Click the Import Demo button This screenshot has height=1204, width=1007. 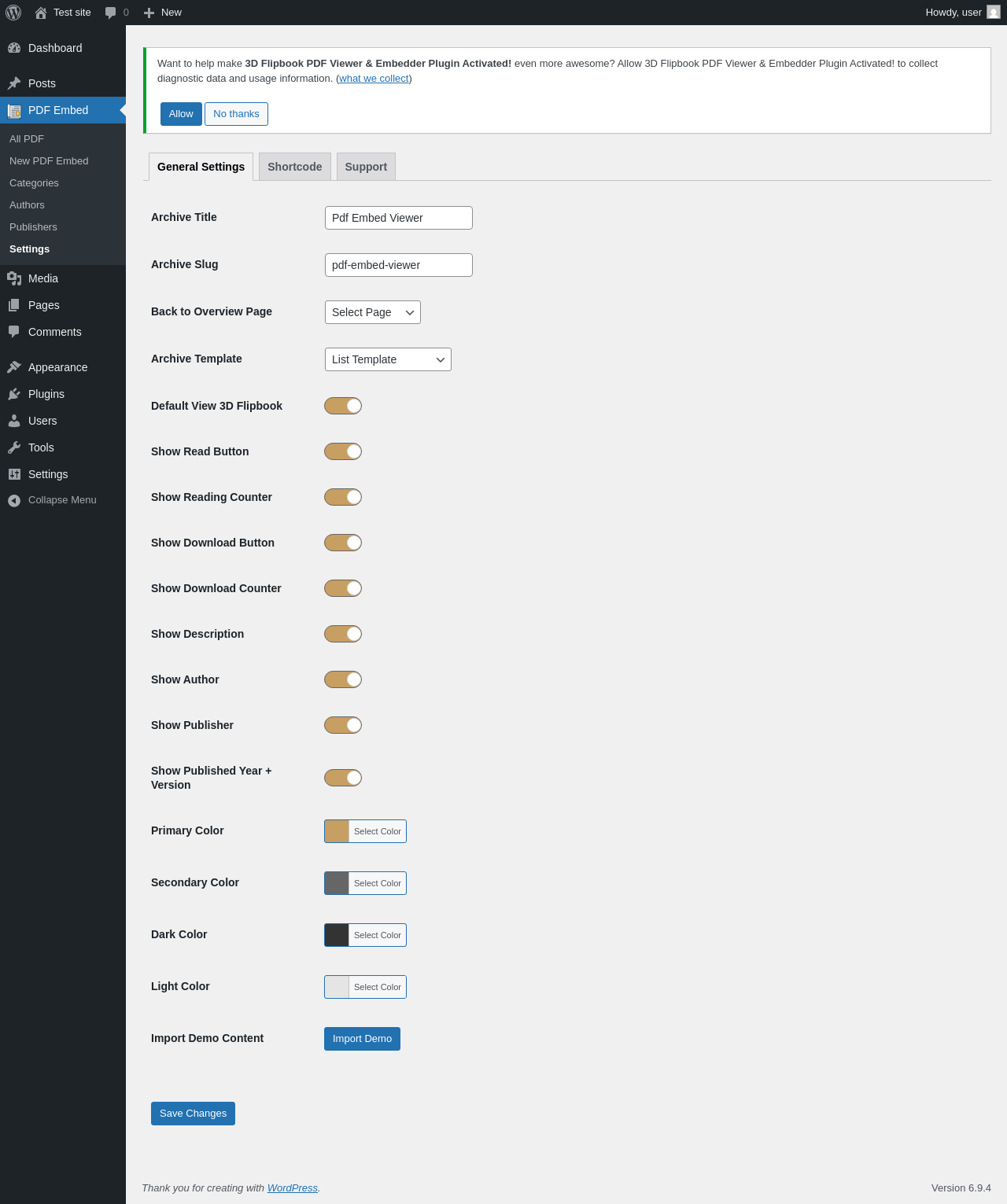tap(362, 1039)
